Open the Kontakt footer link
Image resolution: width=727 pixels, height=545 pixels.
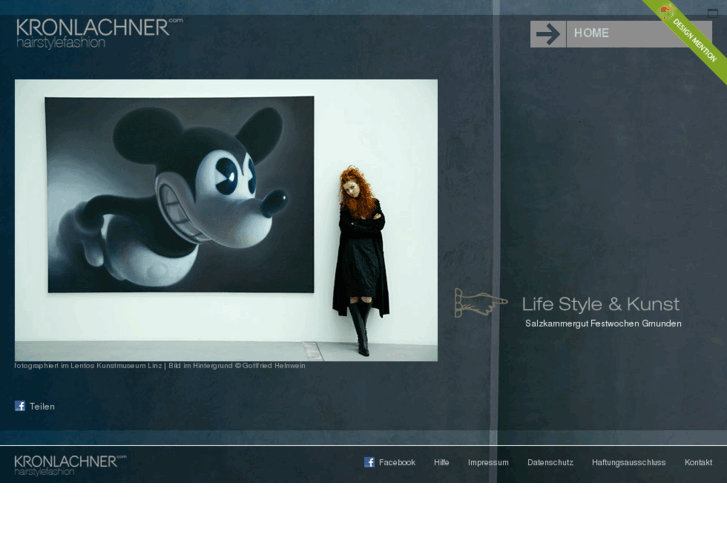pyautogui.click(x=698, y=462)
